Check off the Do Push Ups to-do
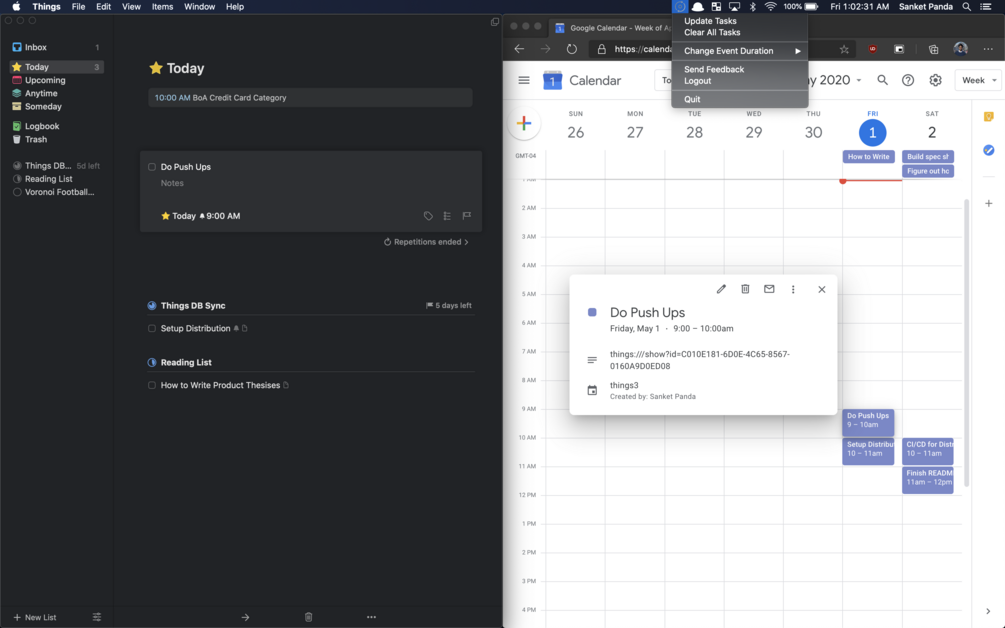 152,167
